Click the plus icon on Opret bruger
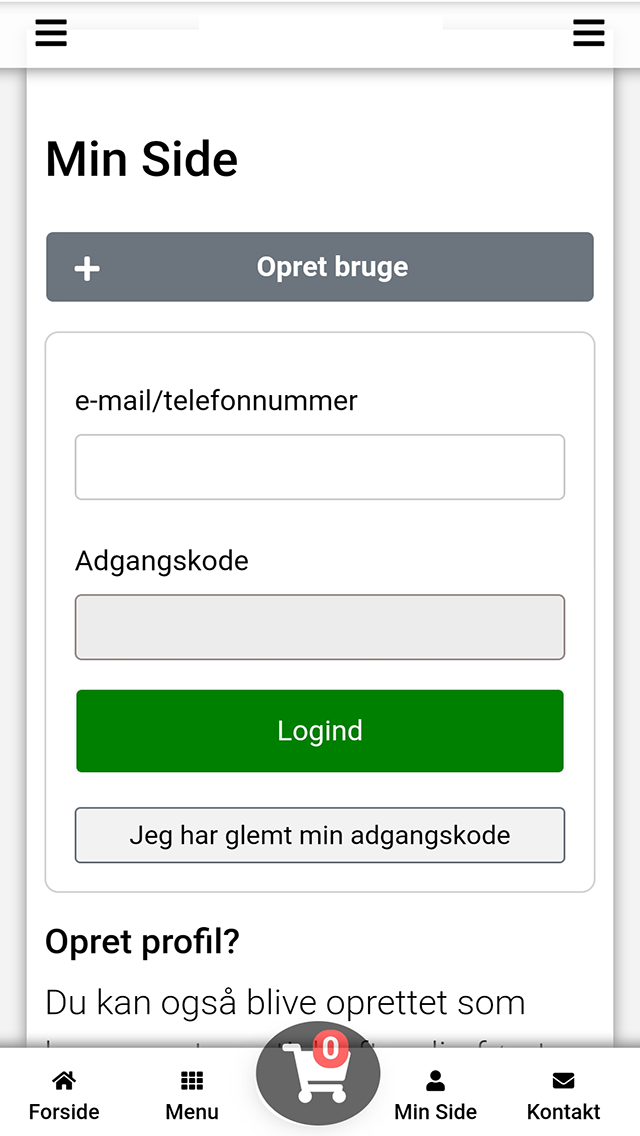The height and width of the screenshot is (1136, 640). click(87, 268)
